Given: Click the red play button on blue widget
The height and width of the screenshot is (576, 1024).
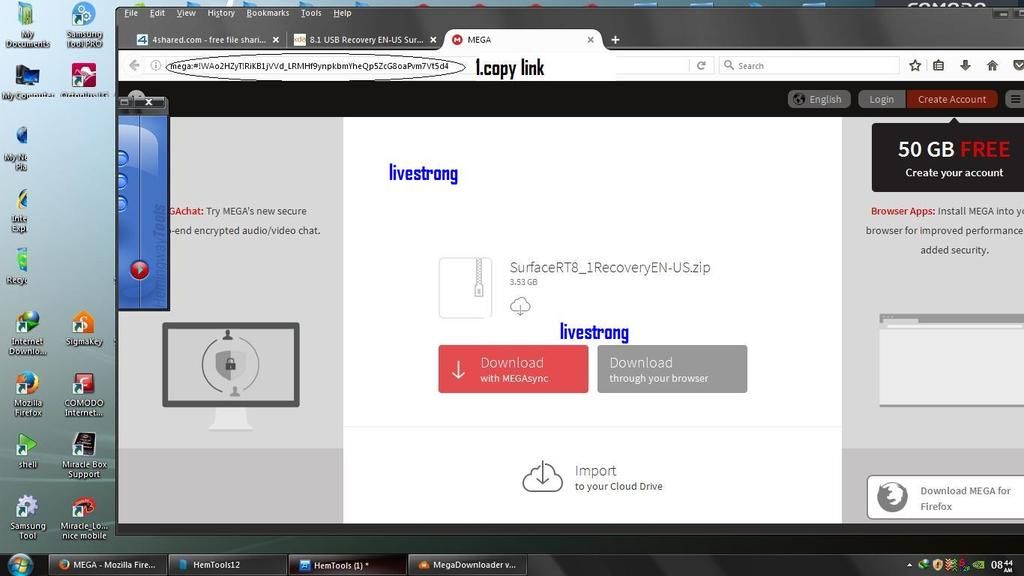Looking at the screenshot, I should 140,269.
